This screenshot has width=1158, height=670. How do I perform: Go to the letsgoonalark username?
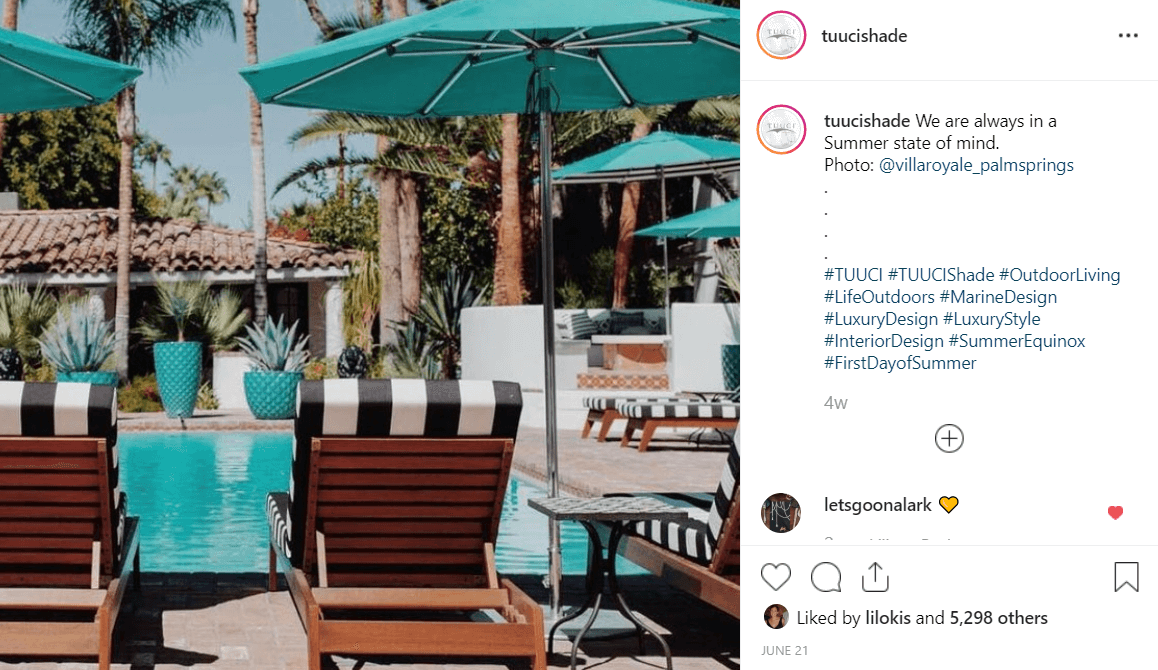point(877,505)
